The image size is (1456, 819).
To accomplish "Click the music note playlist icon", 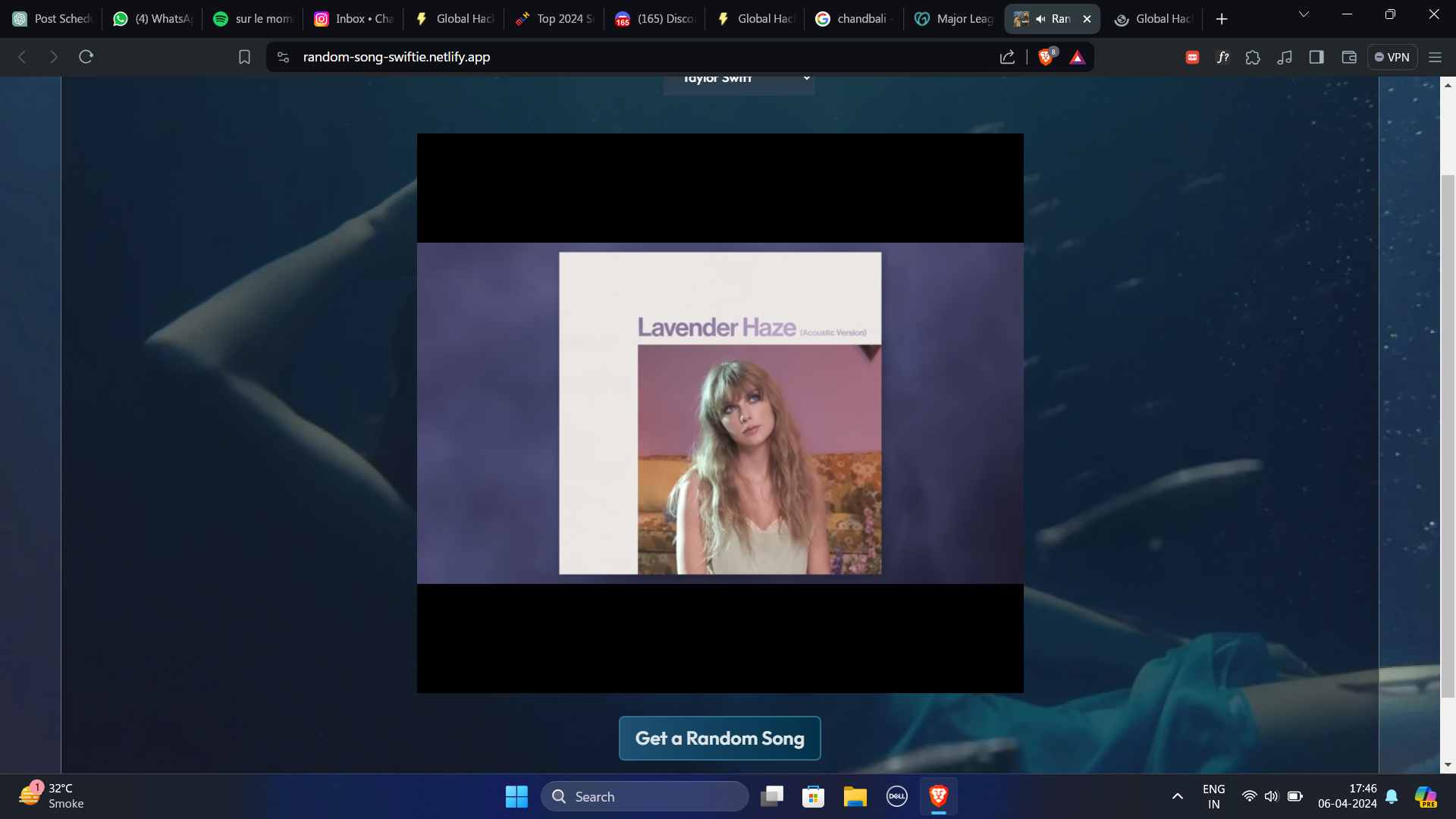I will point(1285,57).
